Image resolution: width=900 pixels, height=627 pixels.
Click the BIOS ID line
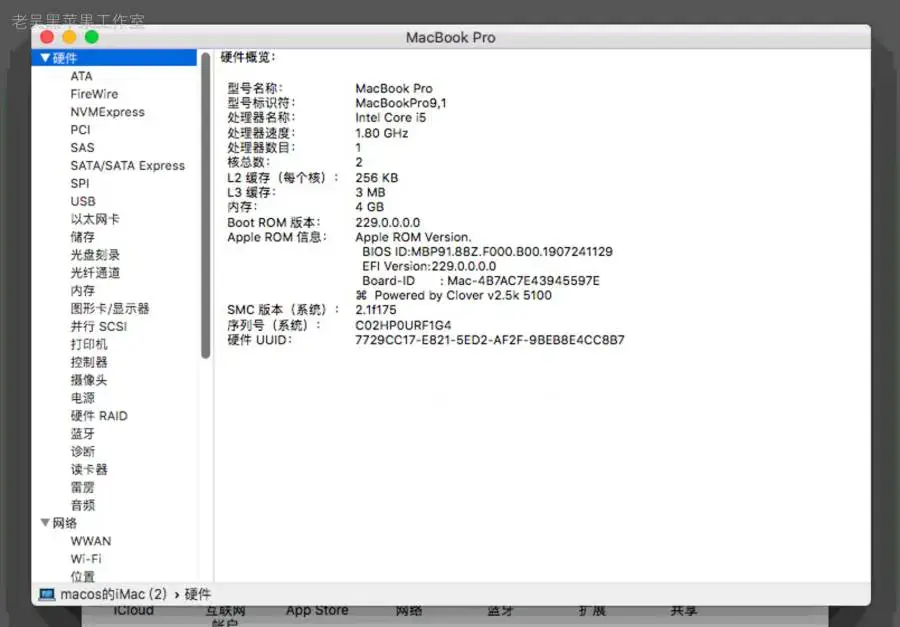coord(487,251)
